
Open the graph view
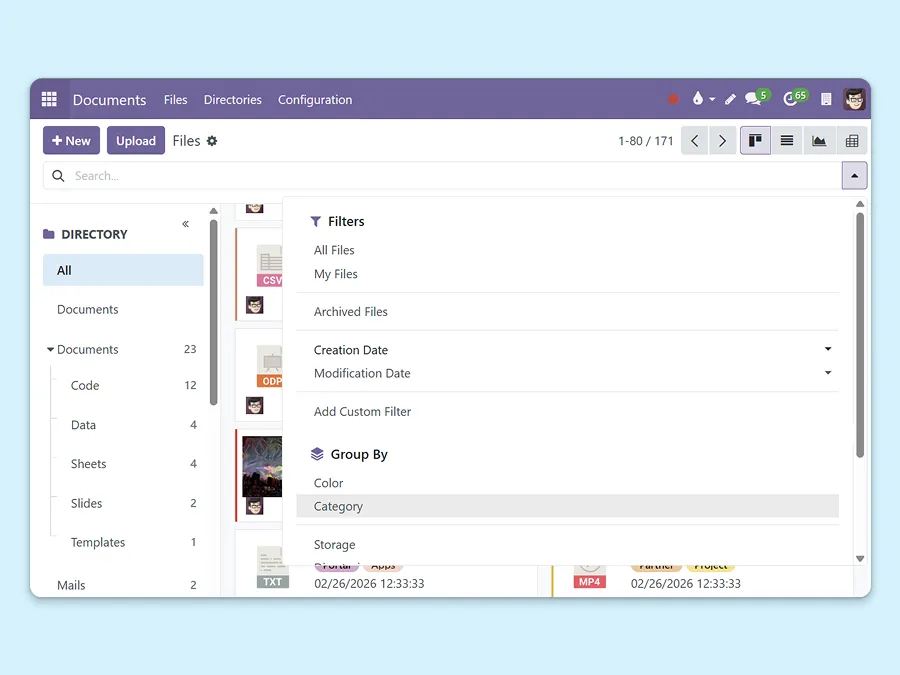tap(819, 140)
